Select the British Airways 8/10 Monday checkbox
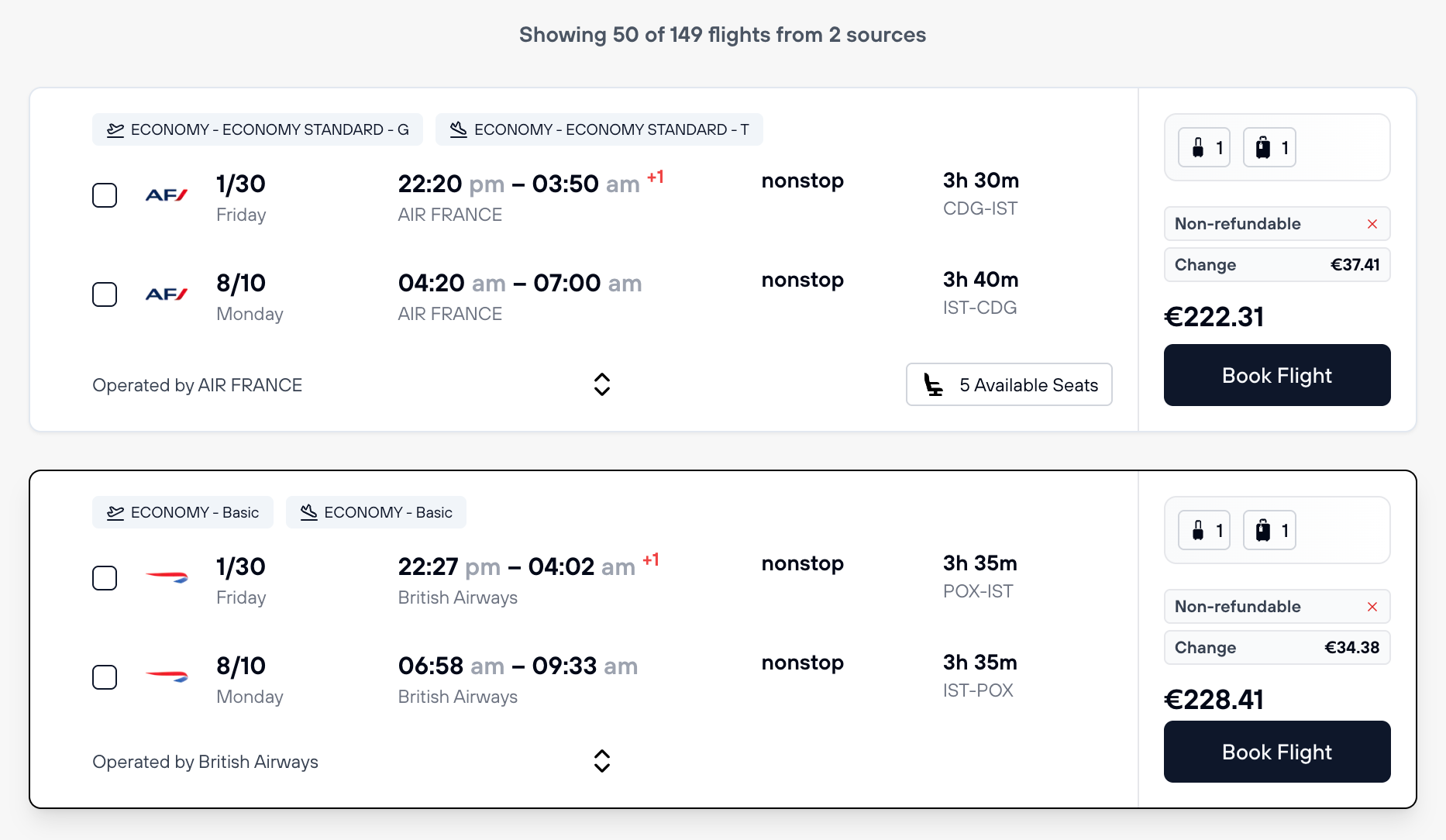 [x=105, y=677]
